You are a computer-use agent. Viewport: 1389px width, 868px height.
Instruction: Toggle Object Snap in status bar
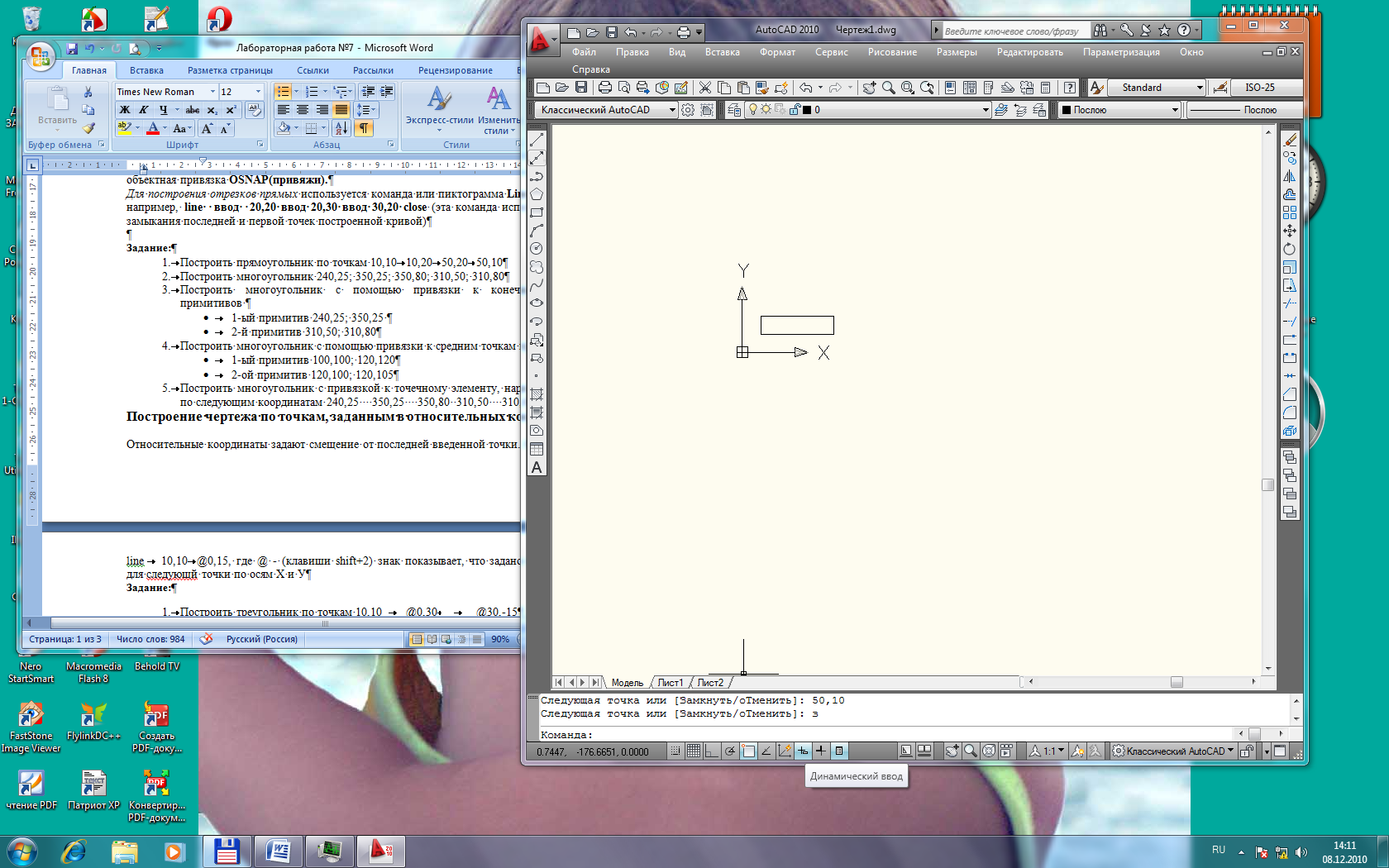tap(748, 751)
